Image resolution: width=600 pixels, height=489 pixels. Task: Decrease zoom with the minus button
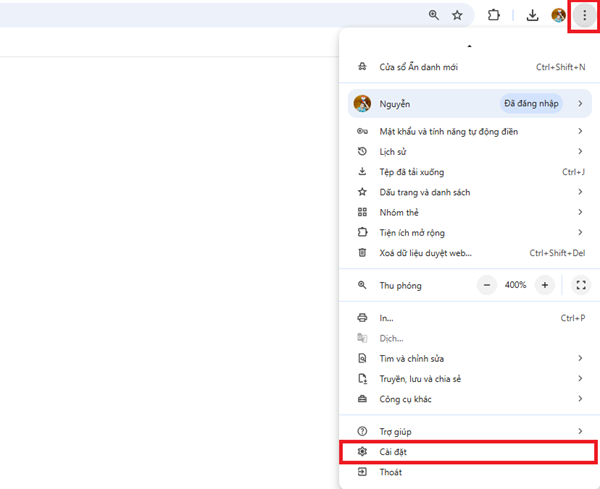pyautogui.click(x=487, y=285)
